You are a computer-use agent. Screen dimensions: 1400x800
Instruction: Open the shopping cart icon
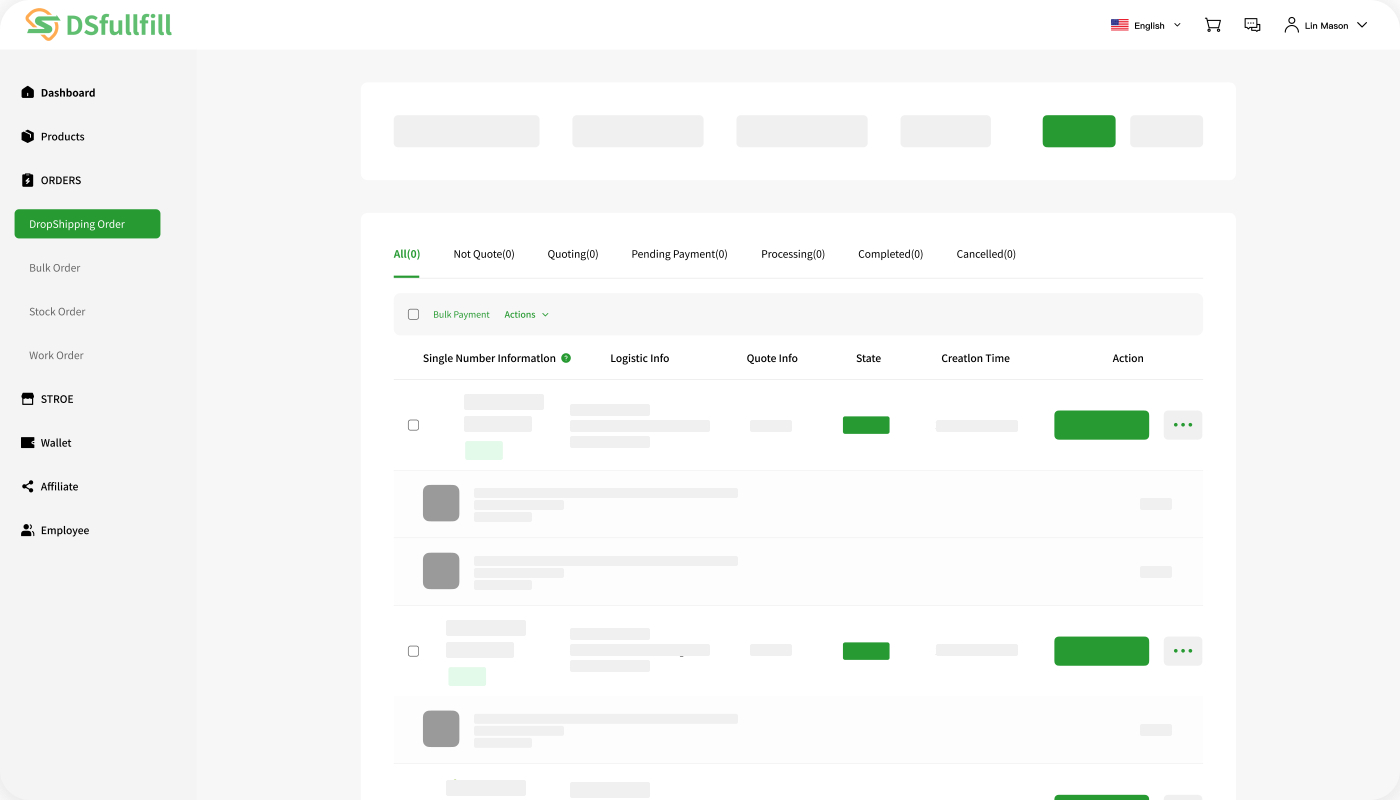click(x=1212, y=24)
